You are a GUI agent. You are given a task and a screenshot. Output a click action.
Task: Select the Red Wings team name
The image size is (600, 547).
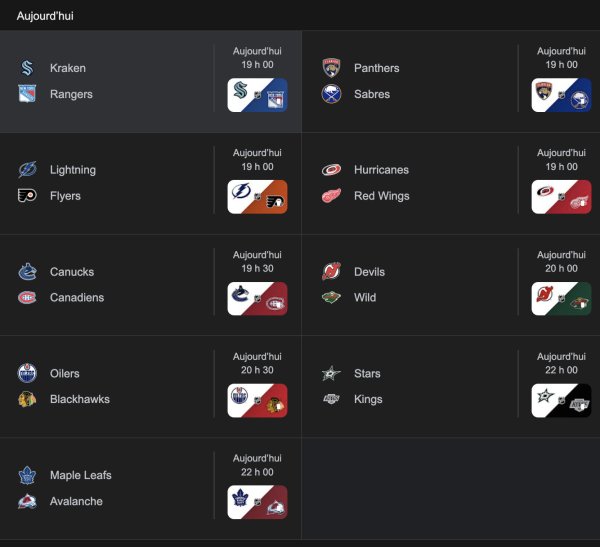point(381,196)
